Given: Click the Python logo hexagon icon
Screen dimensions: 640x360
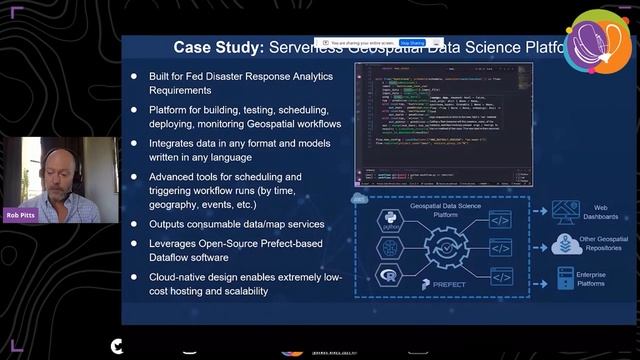Looking at the screenshot, I should [390, 221].
